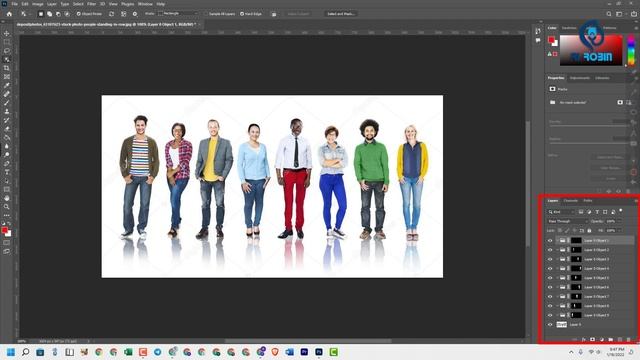Viewport: 640px width, 360px height.
Task: Expand the Layer 0 Object 8 group
Action: pyautogui.click(x=557, y=306)
